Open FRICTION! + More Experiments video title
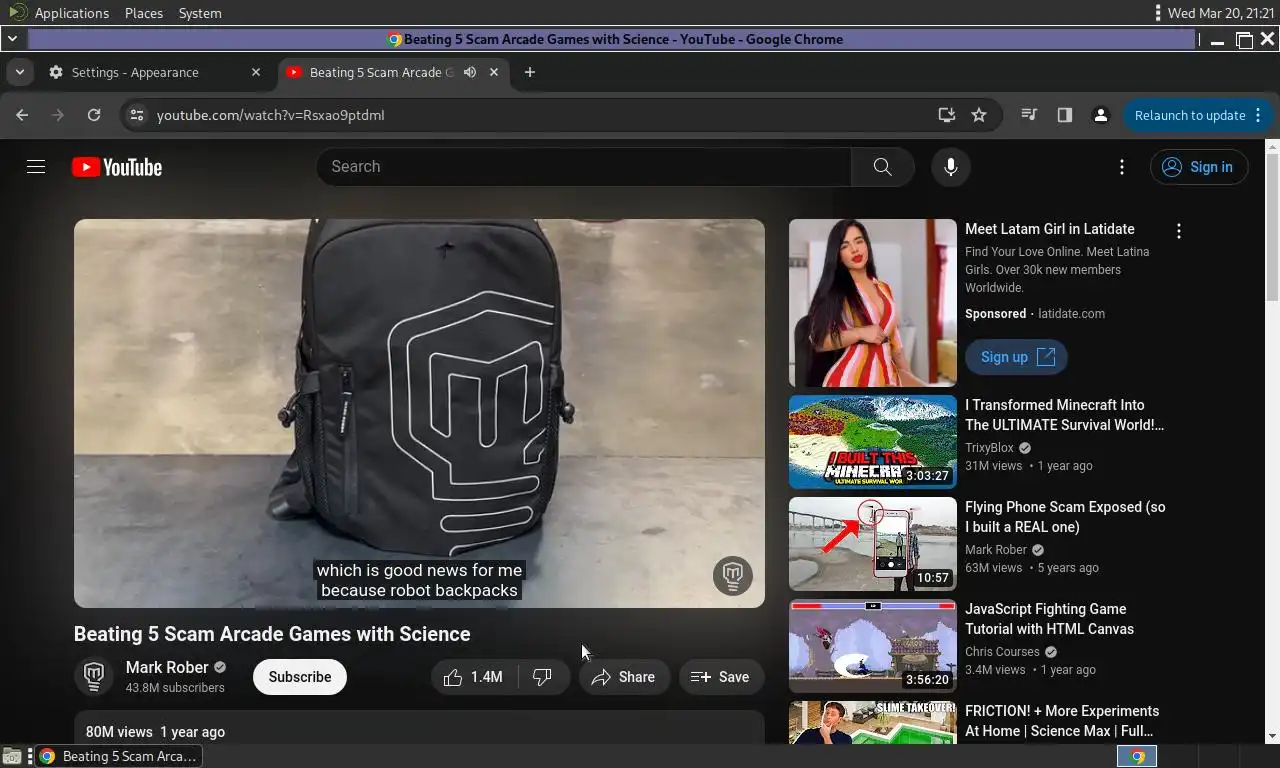The image size is (1280, 768). (x=1062, y=721)
